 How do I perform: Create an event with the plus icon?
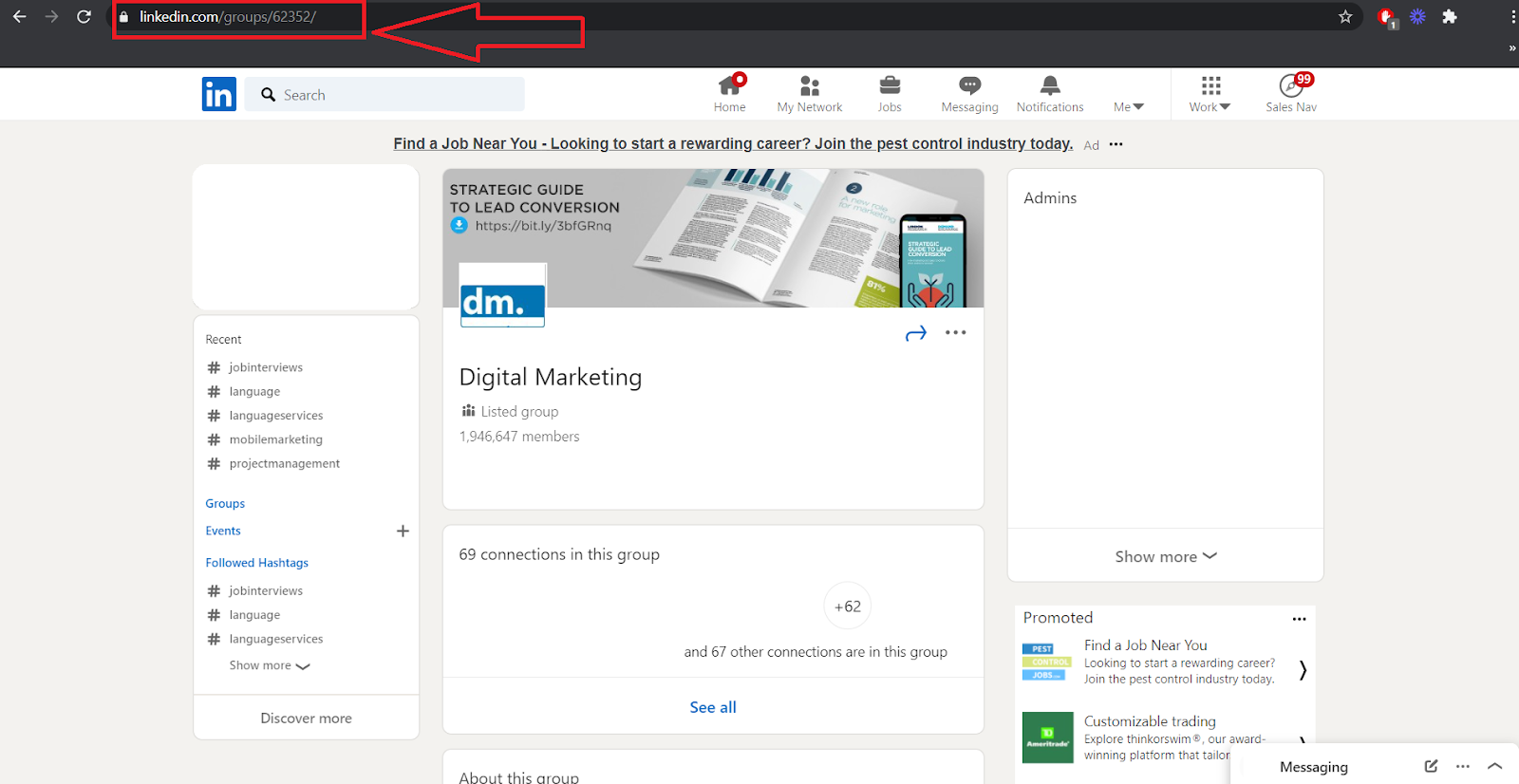tap(403, 531)
